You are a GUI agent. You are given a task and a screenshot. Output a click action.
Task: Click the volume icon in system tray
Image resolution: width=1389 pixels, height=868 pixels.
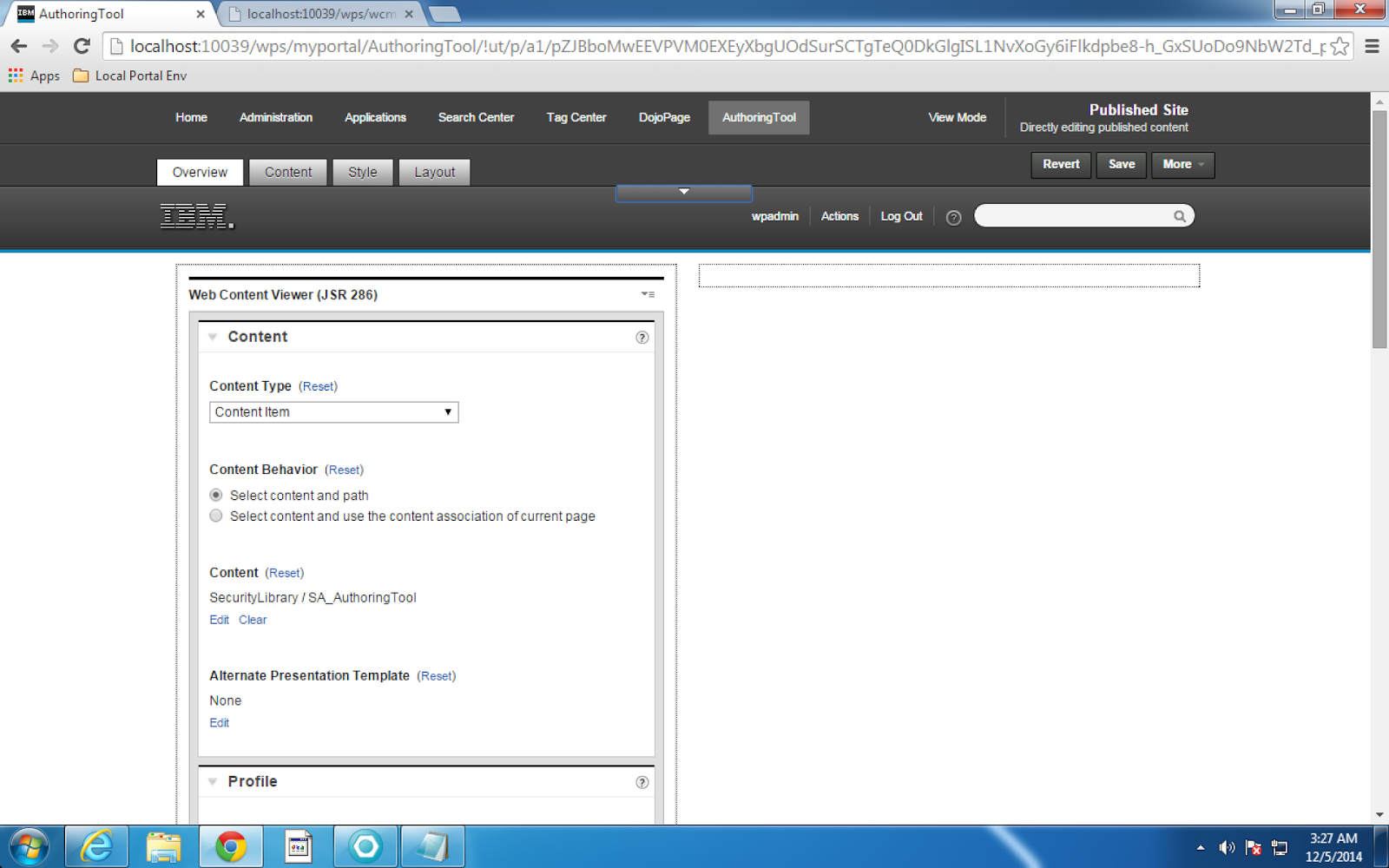[1227, 847]
